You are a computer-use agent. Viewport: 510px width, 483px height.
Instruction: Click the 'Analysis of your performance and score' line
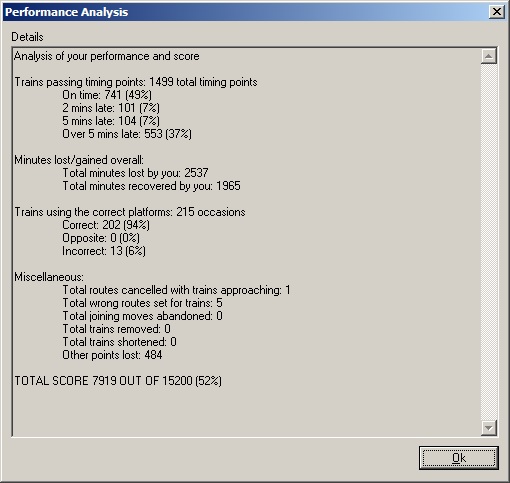pos(107,56)
